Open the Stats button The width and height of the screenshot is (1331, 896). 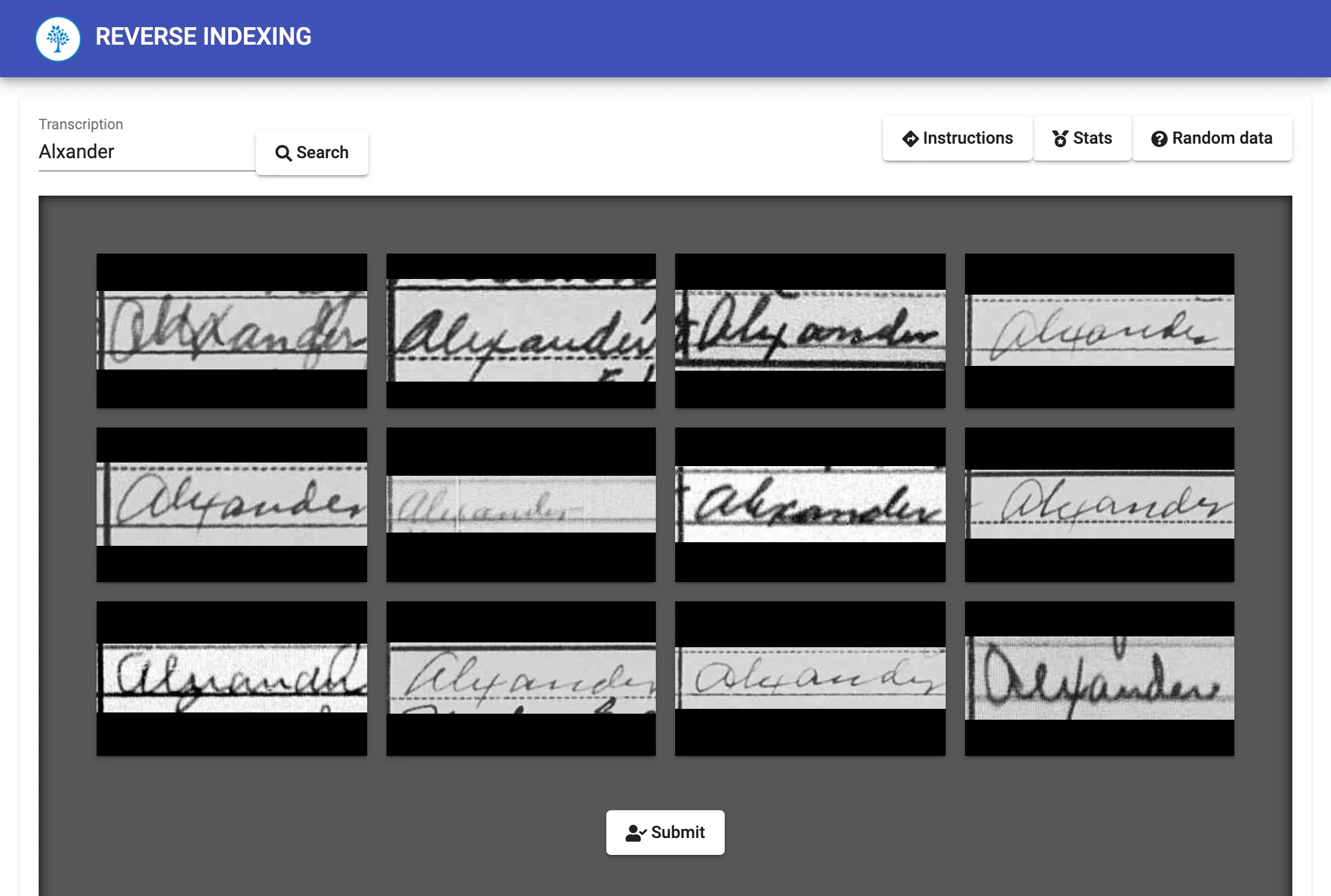(1082, 138)
